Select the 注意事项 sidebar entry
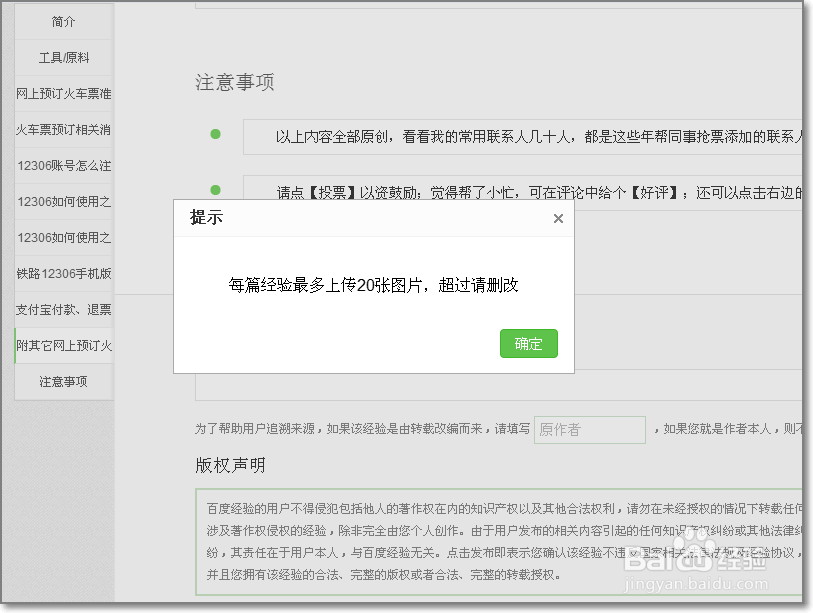The image size is (813, 613). coord(62,381)
